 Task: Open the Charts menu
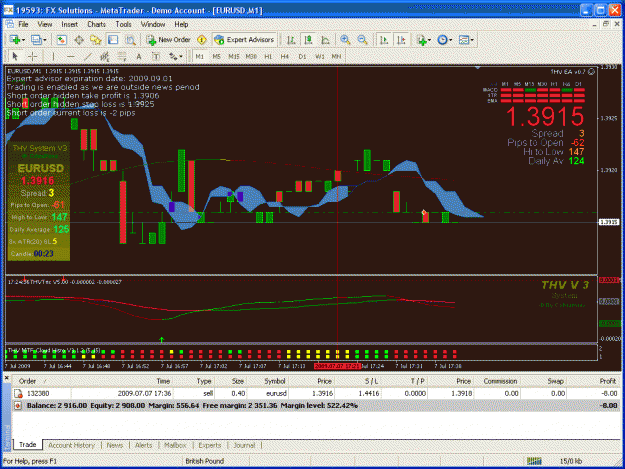tap(96, 24)
